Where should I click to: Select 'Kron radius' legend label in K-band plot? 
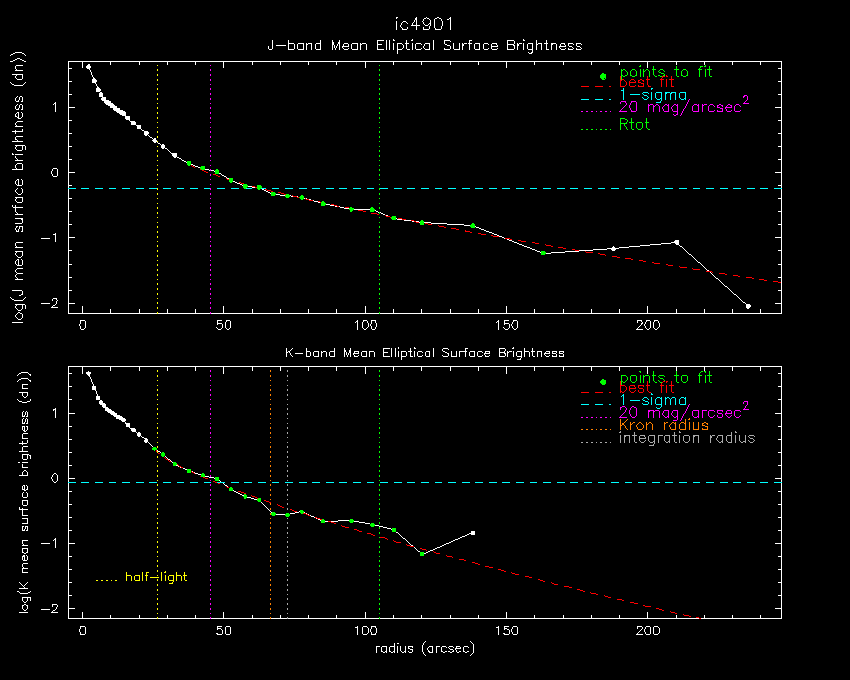(664, 425)
